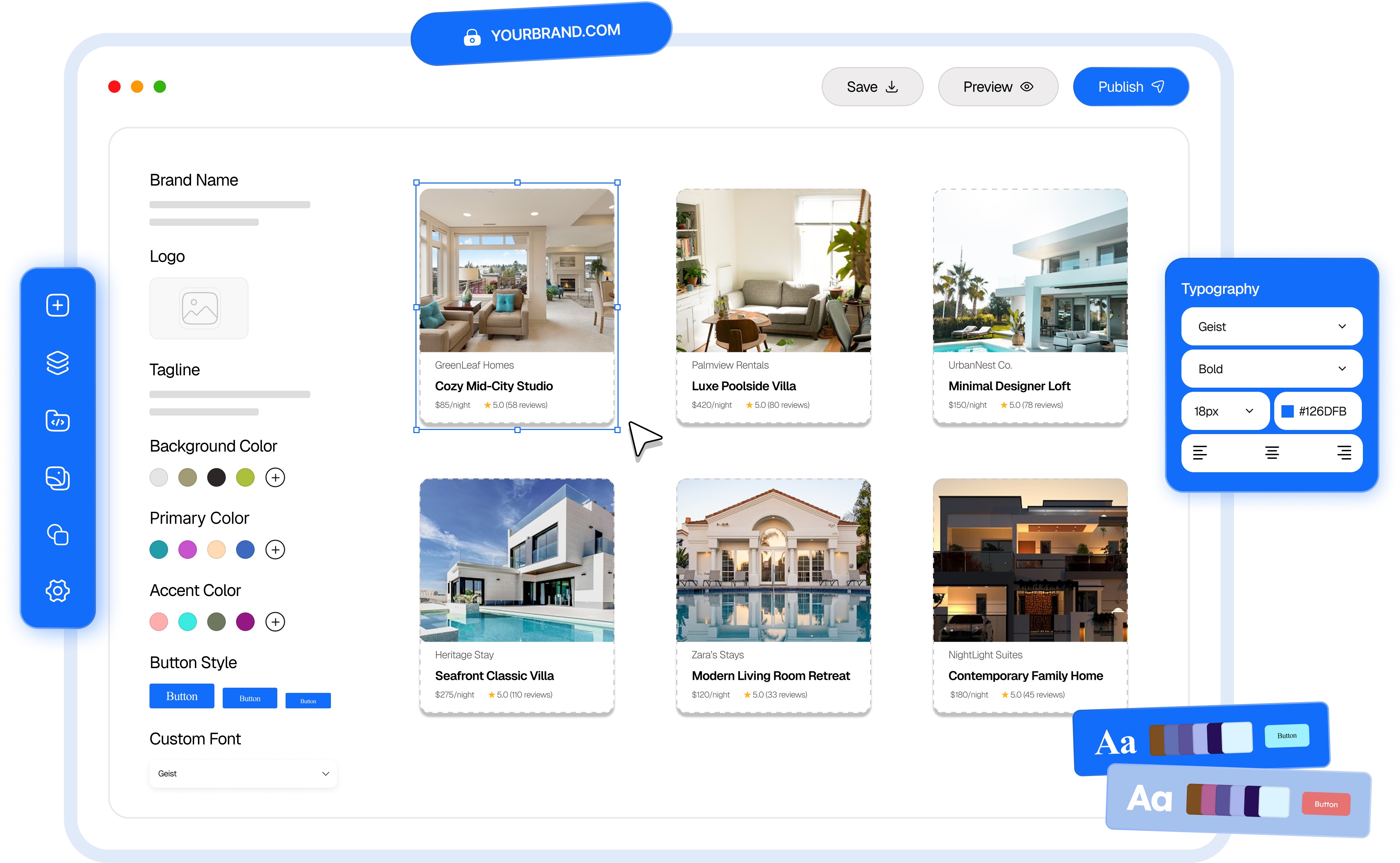Select the pink accent color swatch

159,622
